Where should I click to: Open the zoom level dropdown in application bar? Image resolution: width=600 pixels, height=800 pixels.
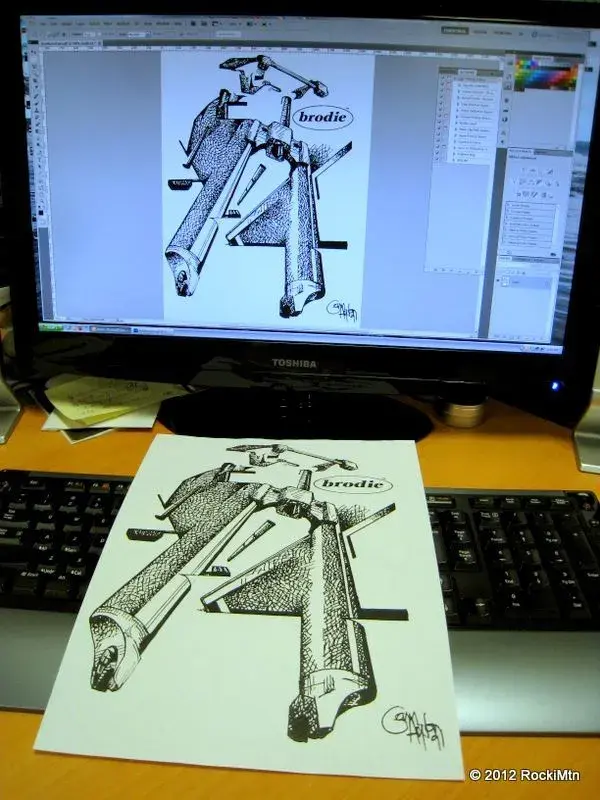pyautogui.click(x=235, y=24)
